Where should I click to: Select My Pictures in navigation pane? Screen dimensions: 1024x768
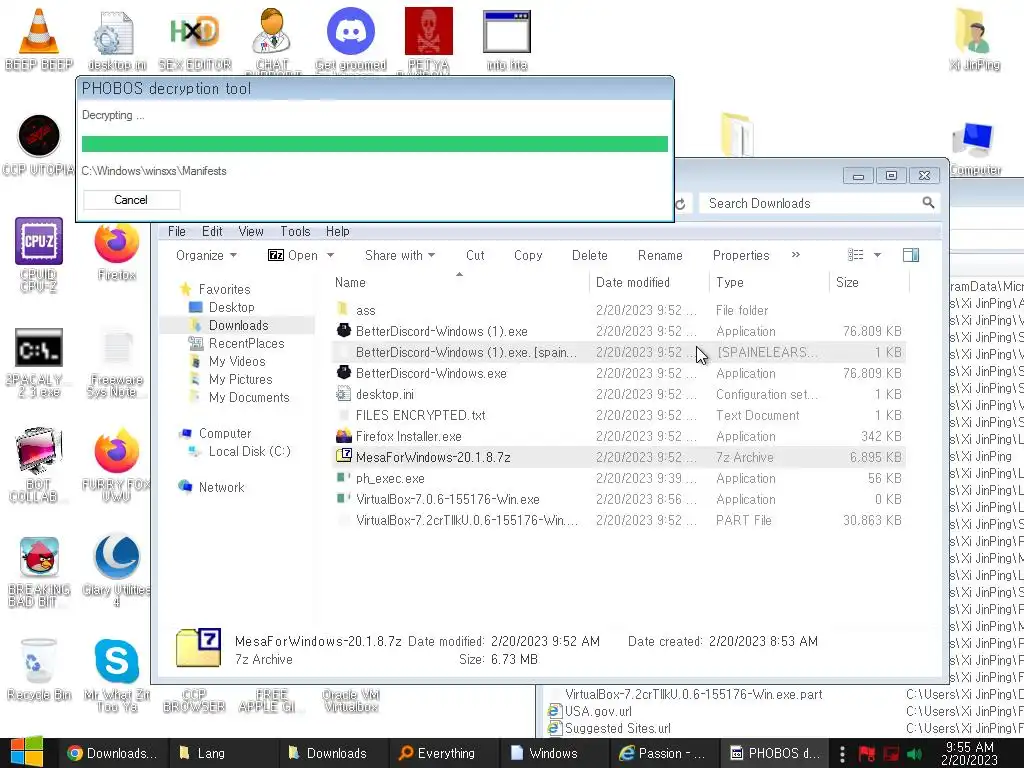click(240, 379)
